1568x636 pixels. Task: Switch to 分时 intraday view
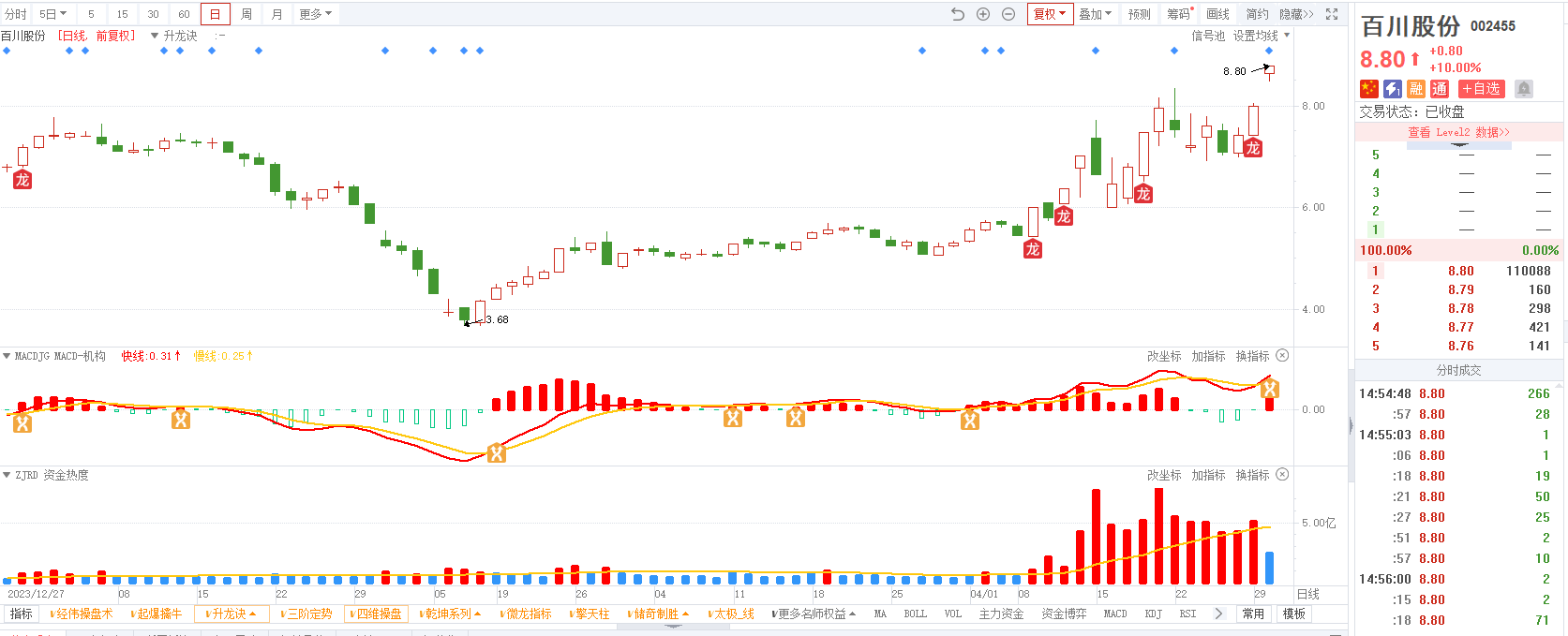click(x=16, y=14)
